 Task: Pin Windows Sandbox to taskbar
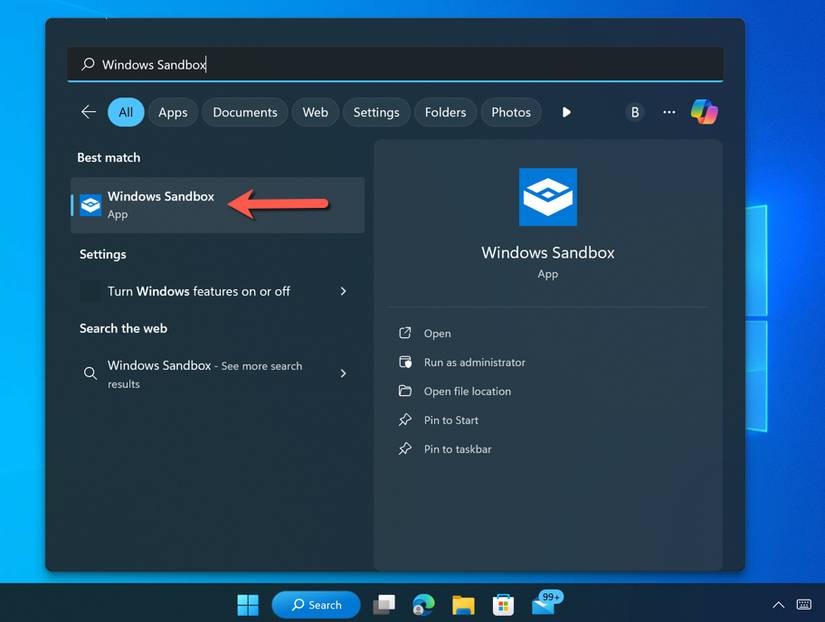tap(457, 449)
